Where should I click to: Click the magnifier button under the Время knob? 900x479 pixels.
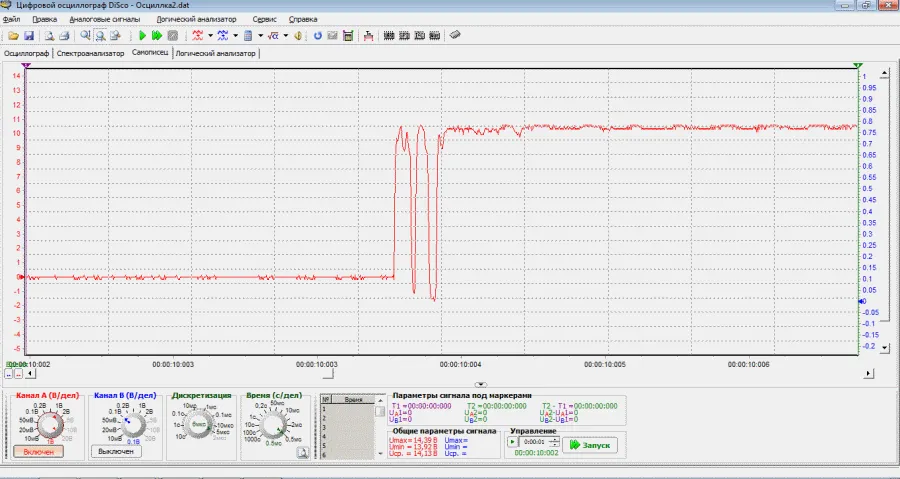tap(302, 453)
